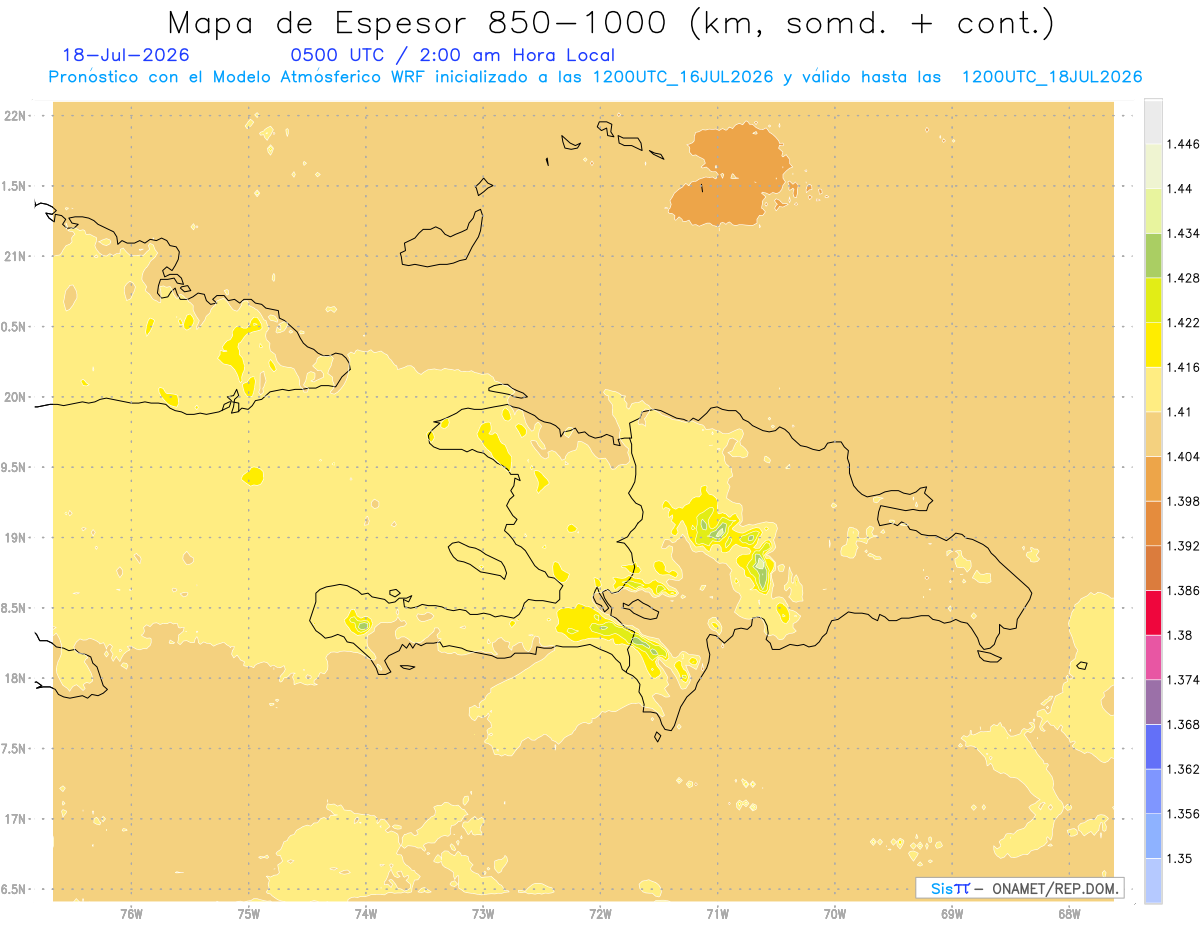
Task: Click the '1.434' colorbar value
Action: 1185,234
